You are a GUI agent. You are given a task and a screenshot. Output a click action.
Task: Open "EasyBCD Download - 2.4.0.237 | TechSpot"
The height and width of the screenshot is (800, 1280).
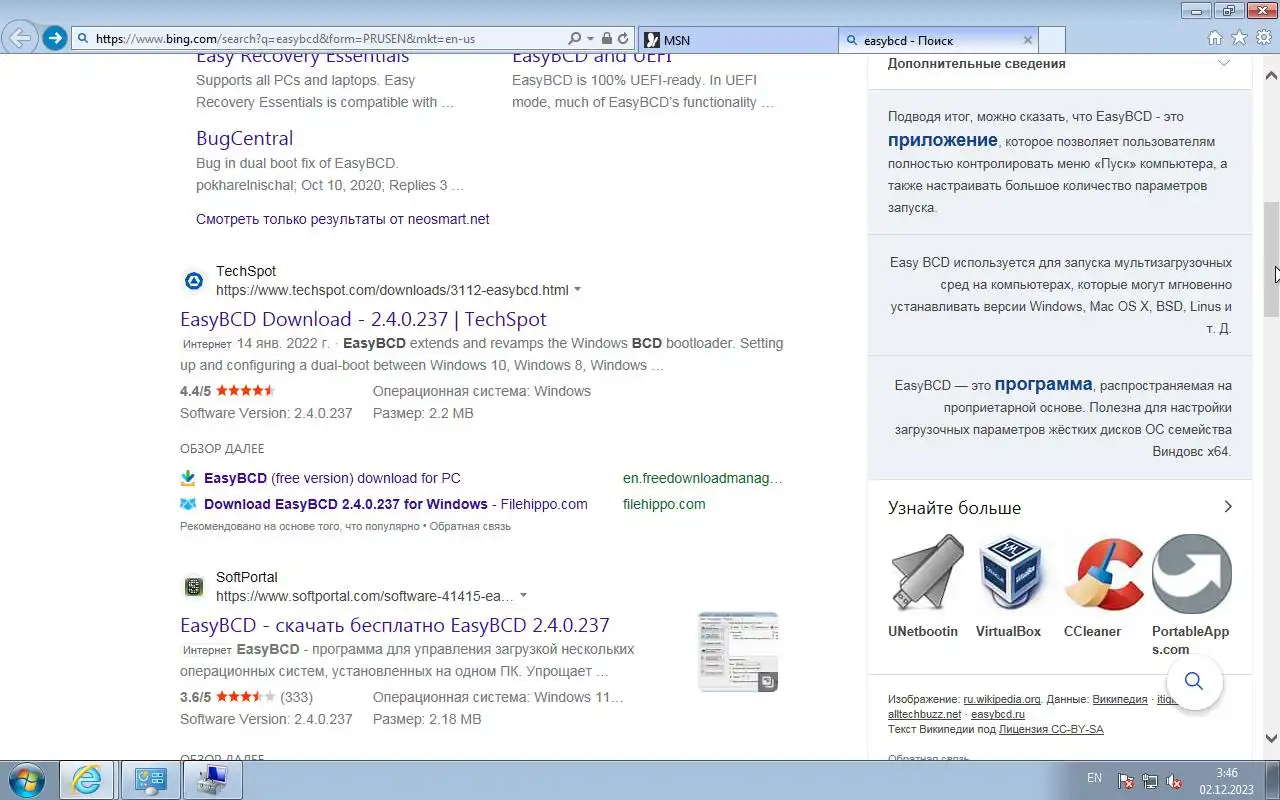pos(363,319)
